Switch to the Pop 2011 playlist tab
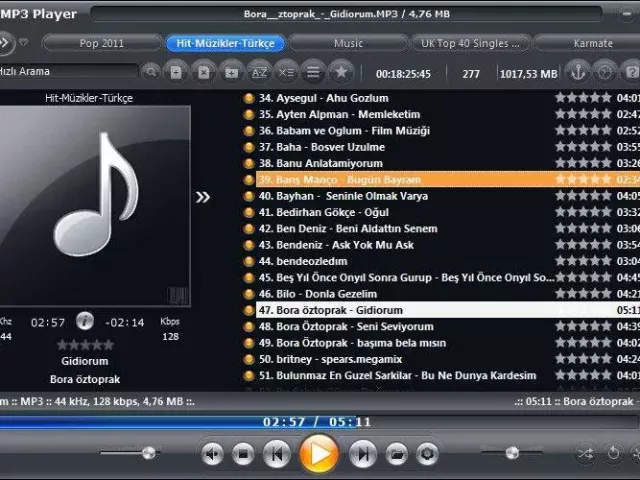This screenshot has width=640, height=480. [x=100, y=43]
